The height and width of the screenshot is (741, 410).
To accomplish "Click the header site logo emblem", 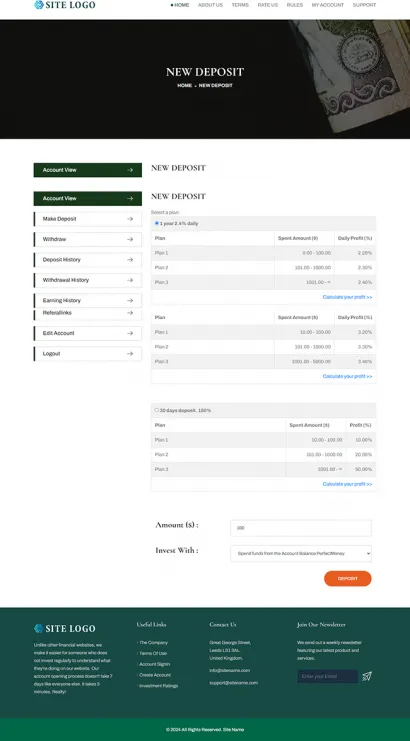I will pos(39,5).
